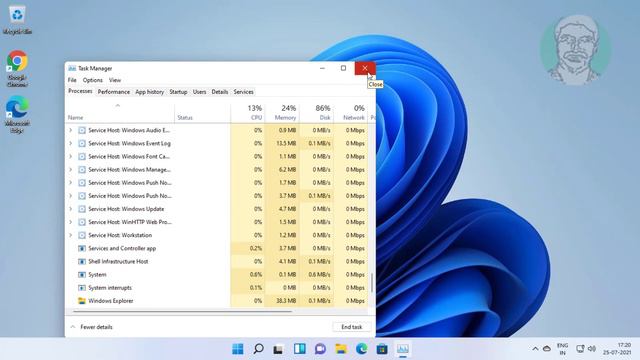
Task: Click the Windows Event Log gear icon
Action: click(x=82, y=143)
